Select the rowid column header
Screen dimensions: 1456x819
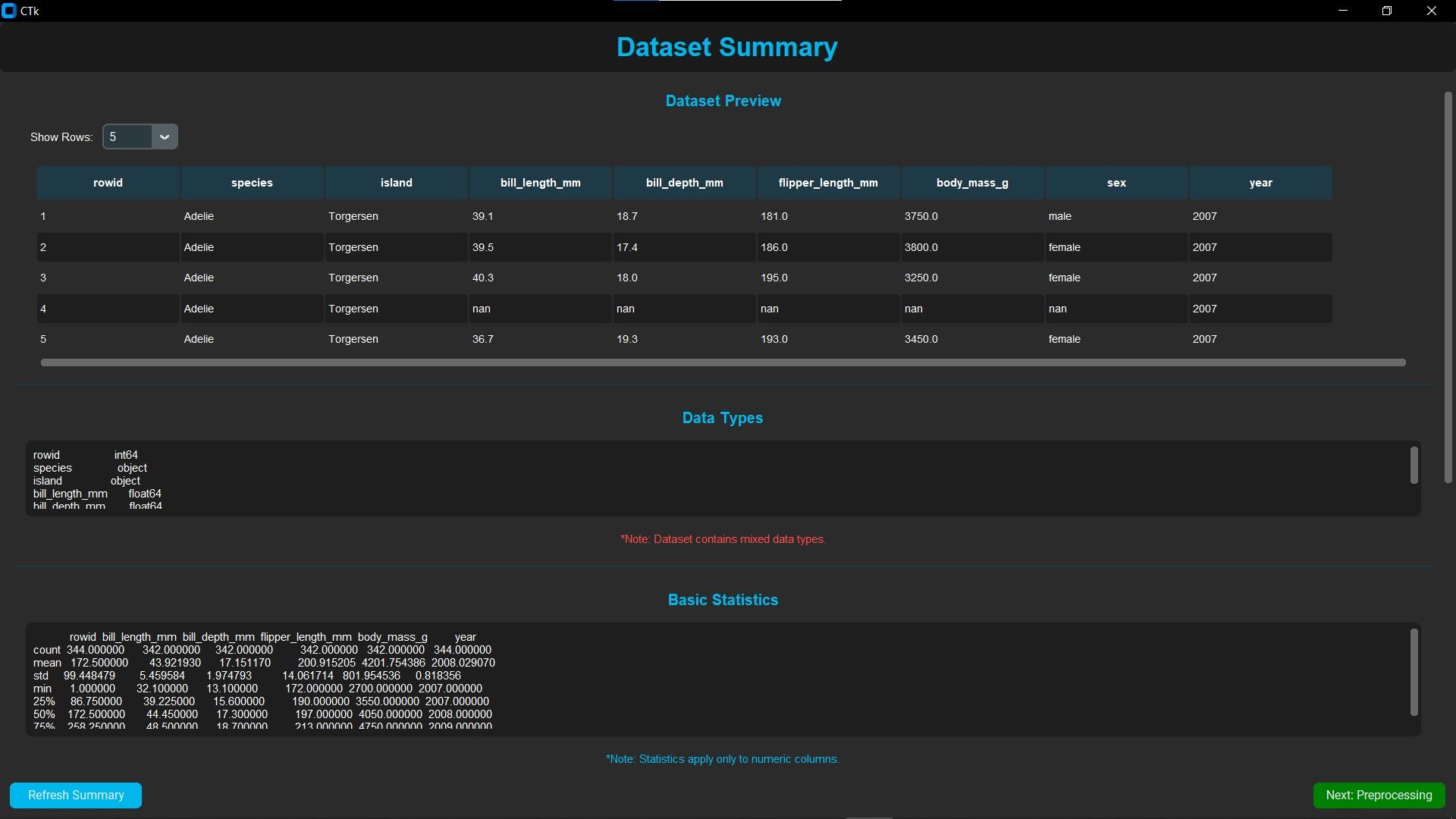[108, 183]
